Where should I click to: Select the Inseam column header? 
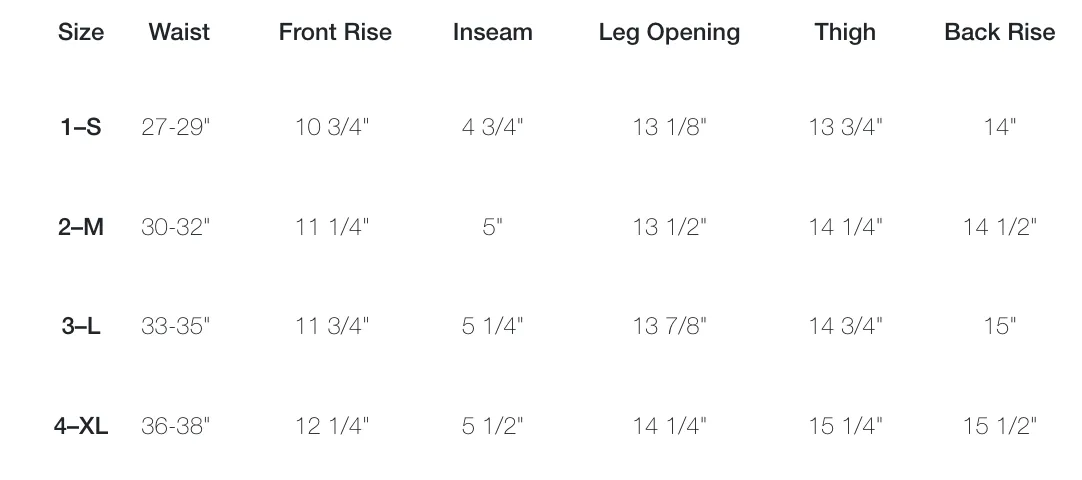pyautogui.click(x=493, y=32)
